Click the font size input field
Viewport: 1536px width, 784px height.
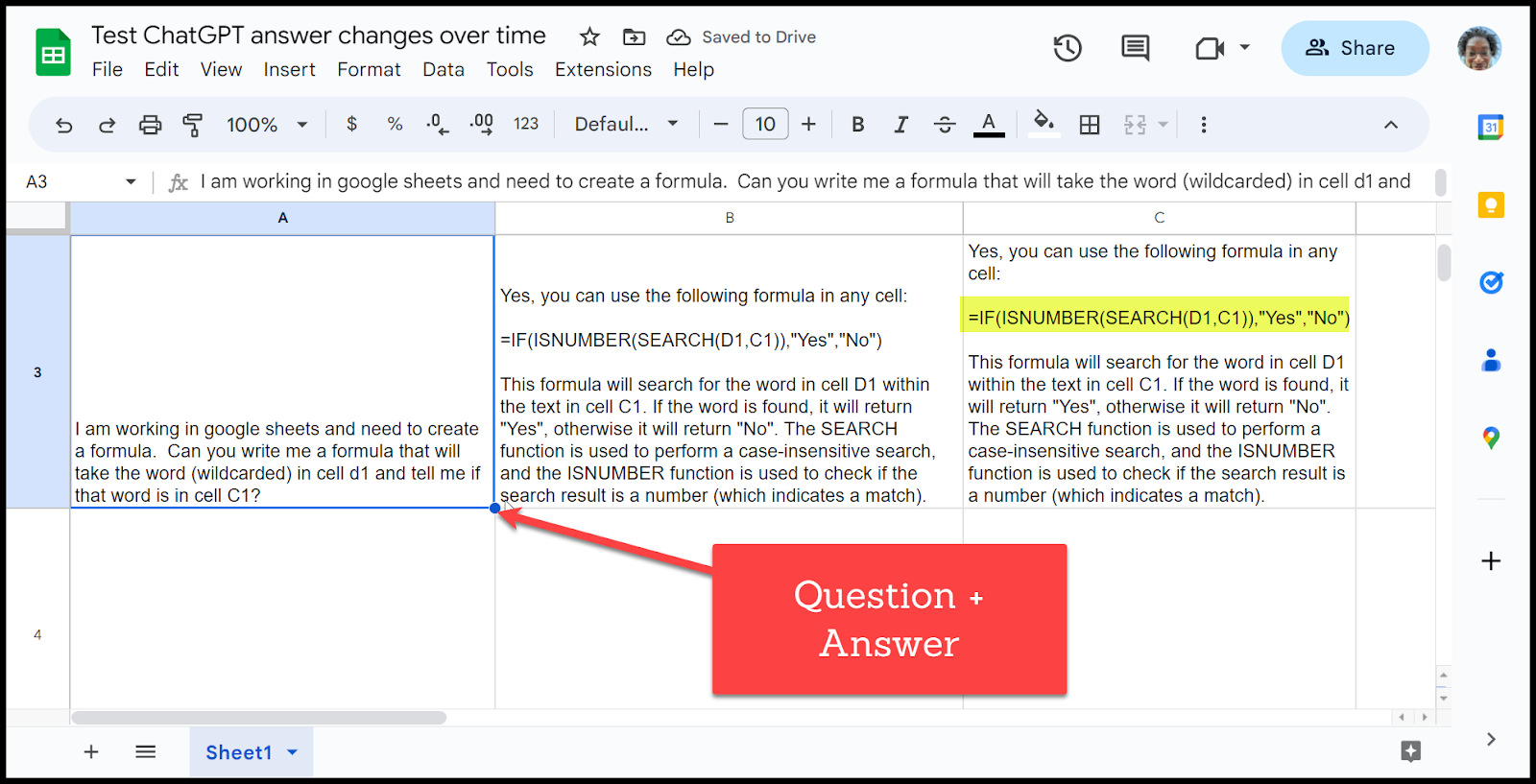(765, 125)
